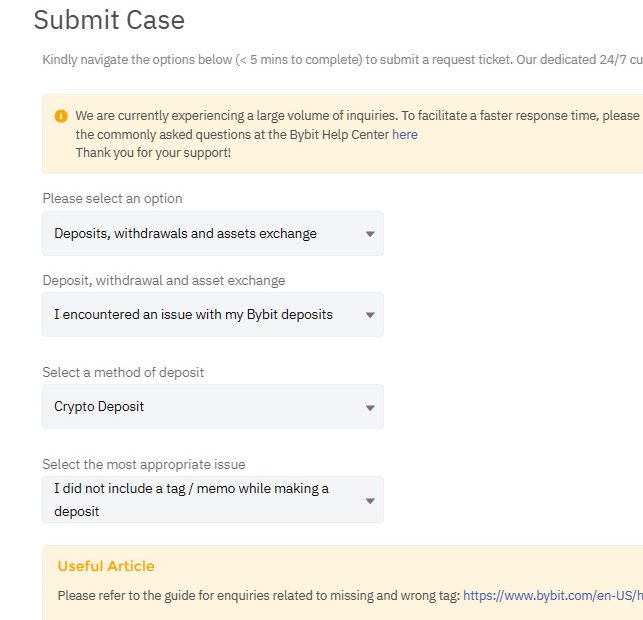Click the 'Please select an option' label
Image resolution: width=643 pixels, height=620 pixels.
click(112, 198)
